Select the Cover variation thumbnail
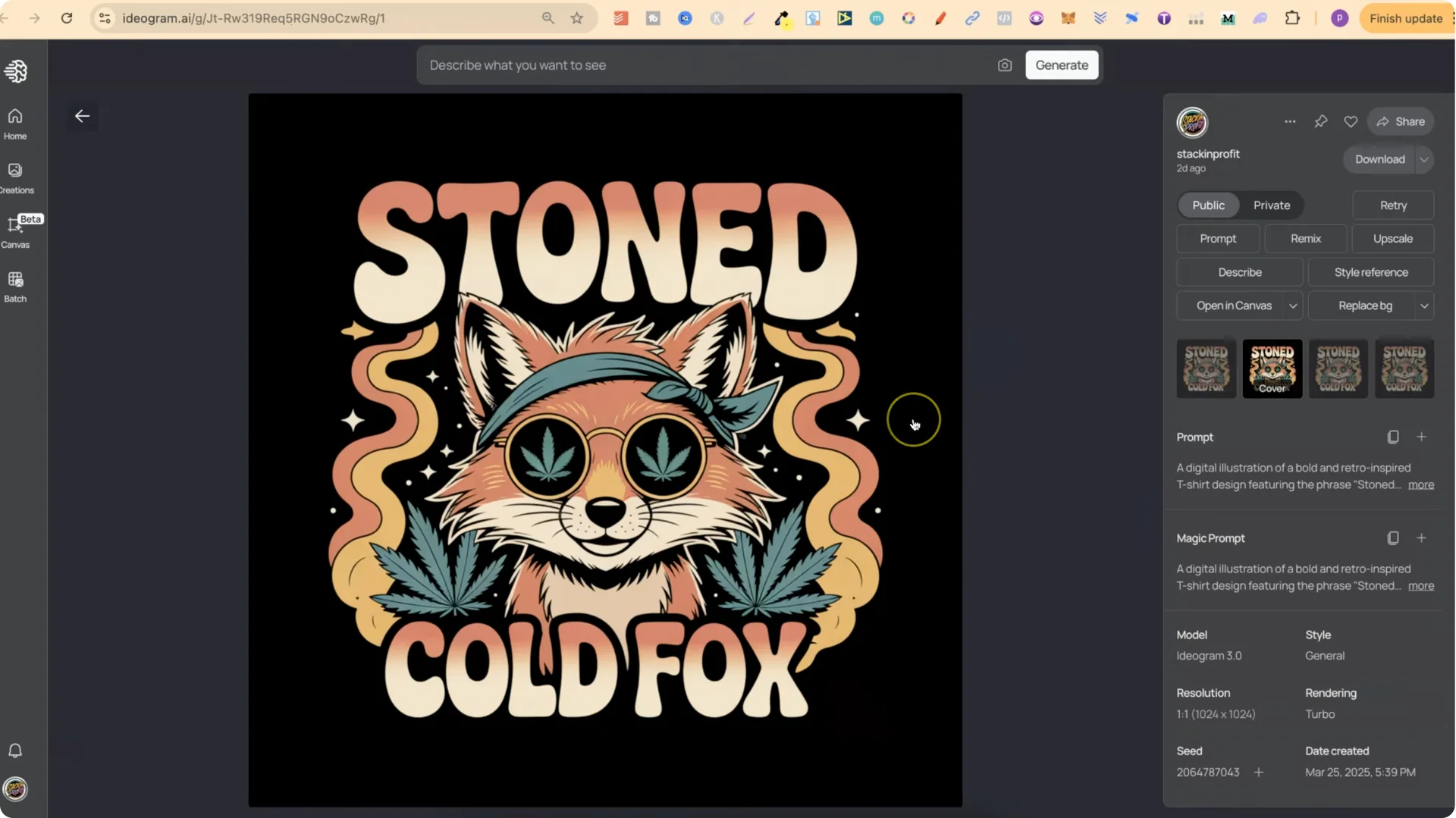Viewport: 1456px width, 818px height. coord(1272,368)
